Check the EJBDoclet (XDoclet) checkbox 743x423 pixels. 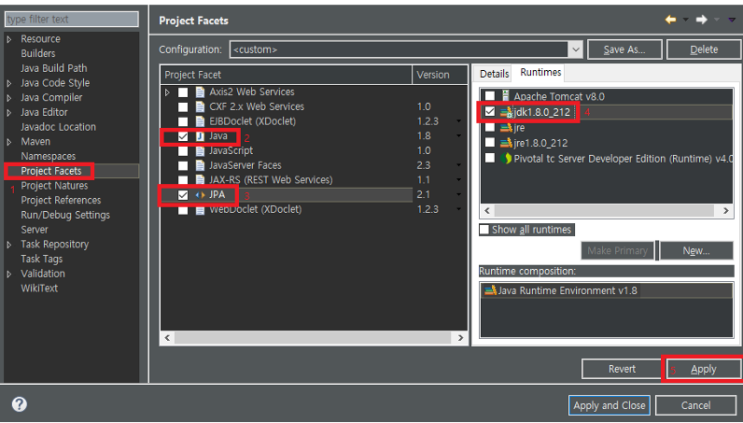(x=183, y=122)
